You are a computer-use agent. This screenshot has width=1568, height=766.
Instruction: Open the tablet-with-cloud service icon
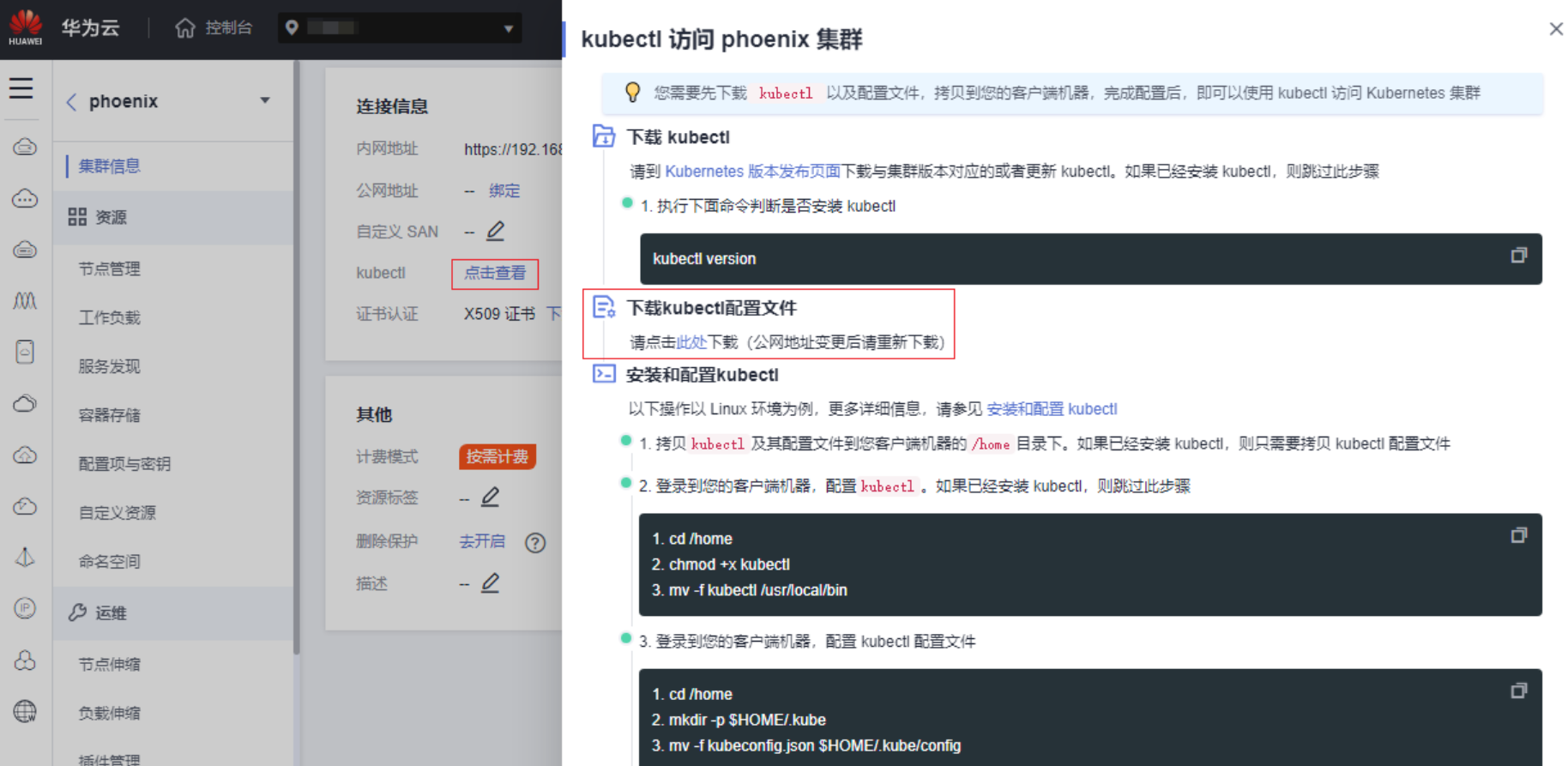coord(25,352)
